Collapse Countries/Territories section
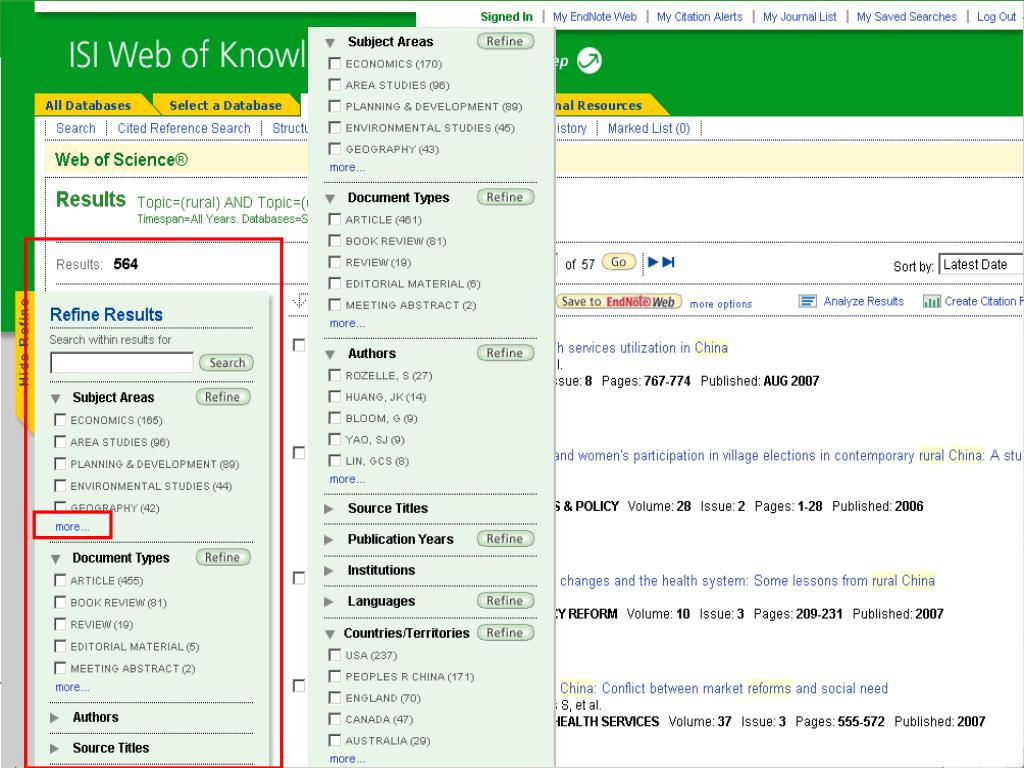Screen dimensions: 1024x768 [x=330, y=634]
